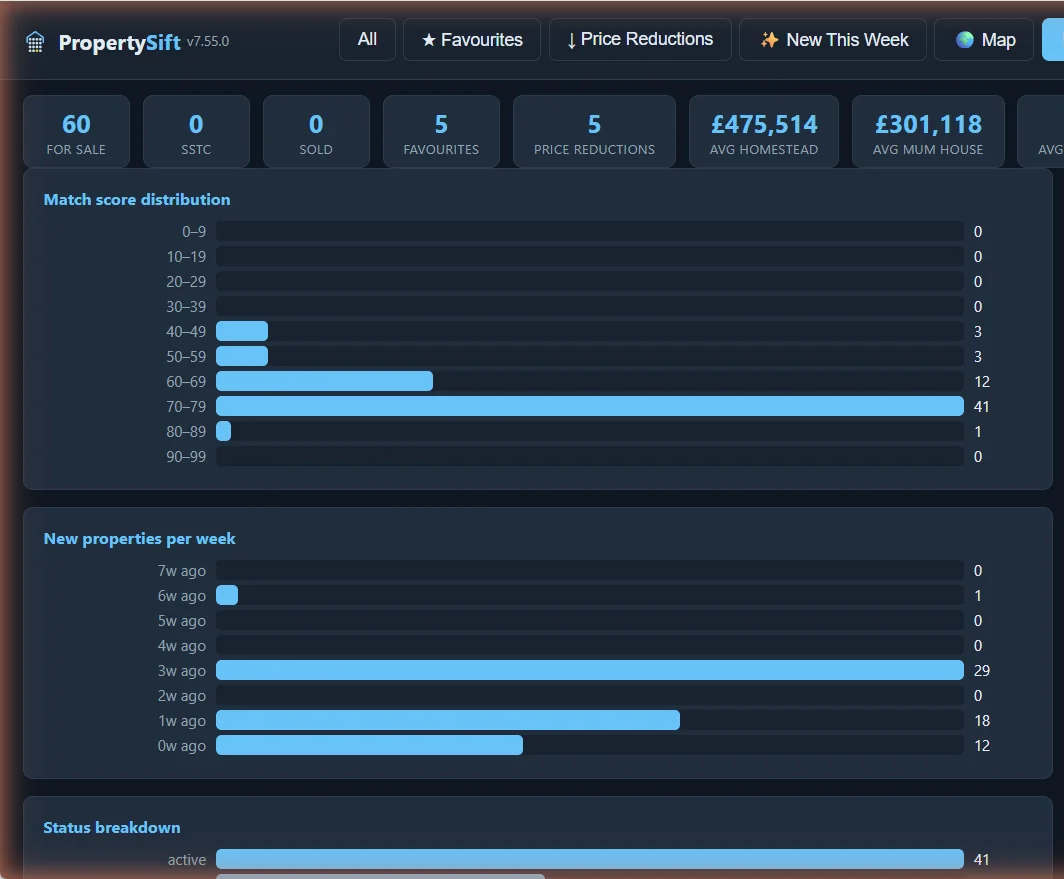Open the Map view tab
Image resolution: width=1064 pixels, height=879 pixels.
[984, 39]
